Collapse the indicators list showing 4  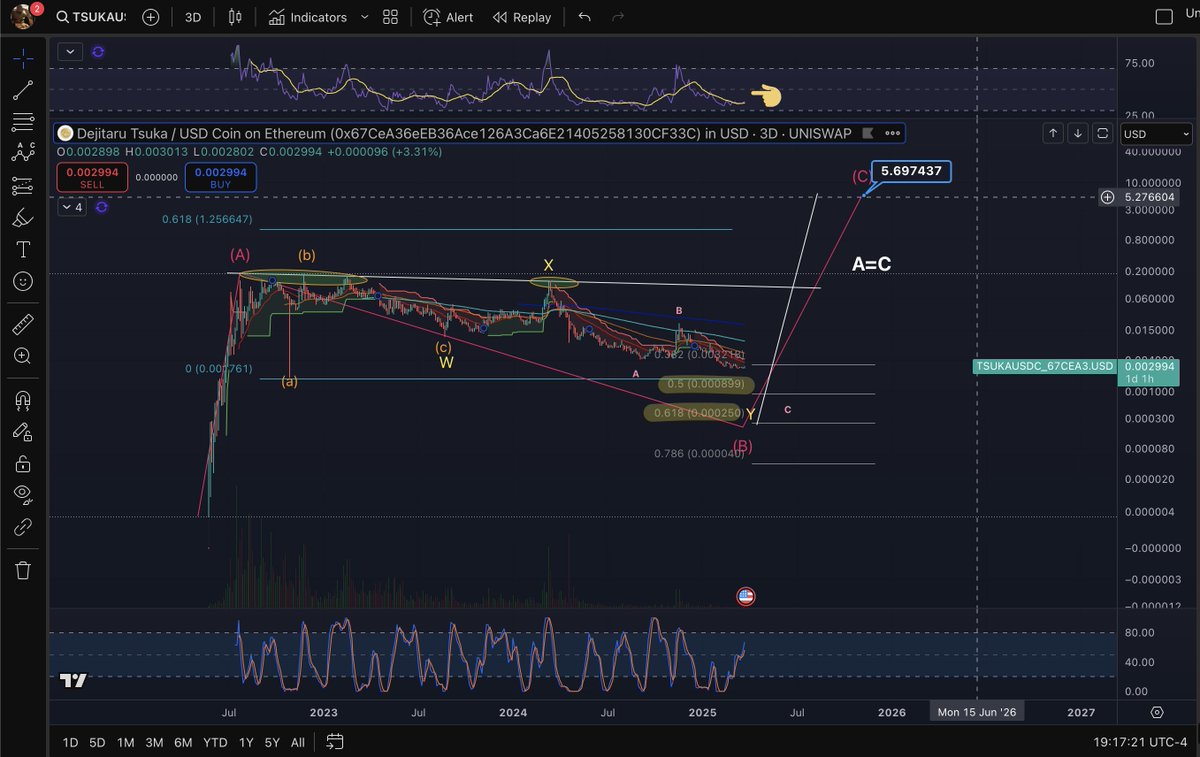pos(73,208)
